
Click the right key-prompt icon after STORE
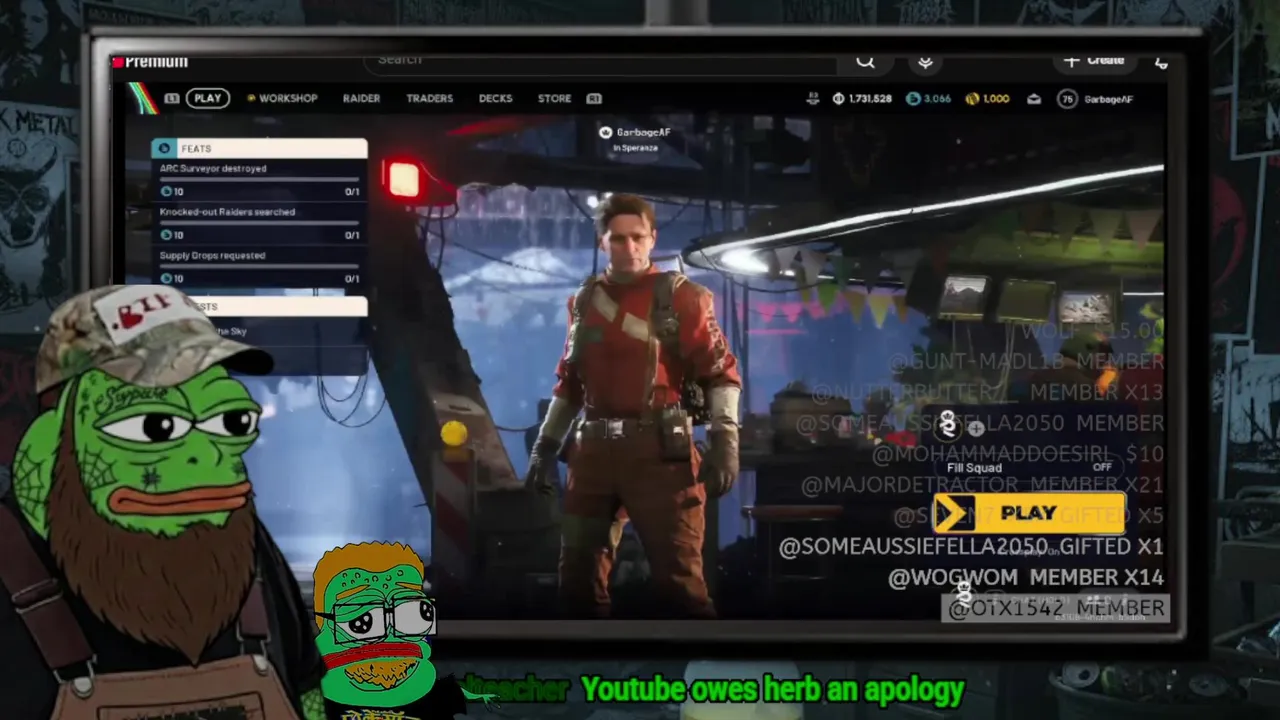pos(594,99)
